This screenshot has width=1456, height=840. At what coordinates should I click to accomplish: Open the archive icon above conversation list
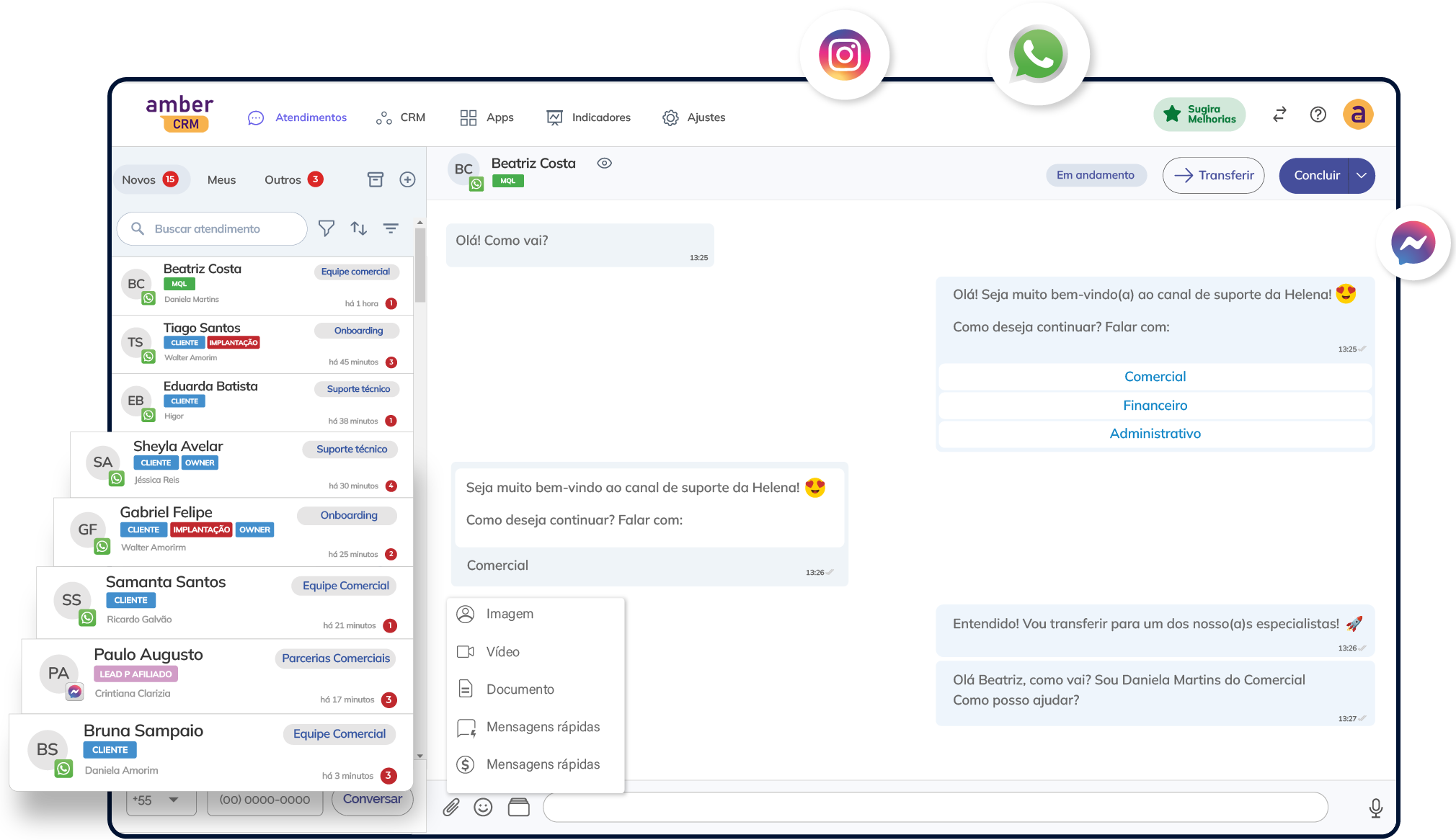click(376, 179)
